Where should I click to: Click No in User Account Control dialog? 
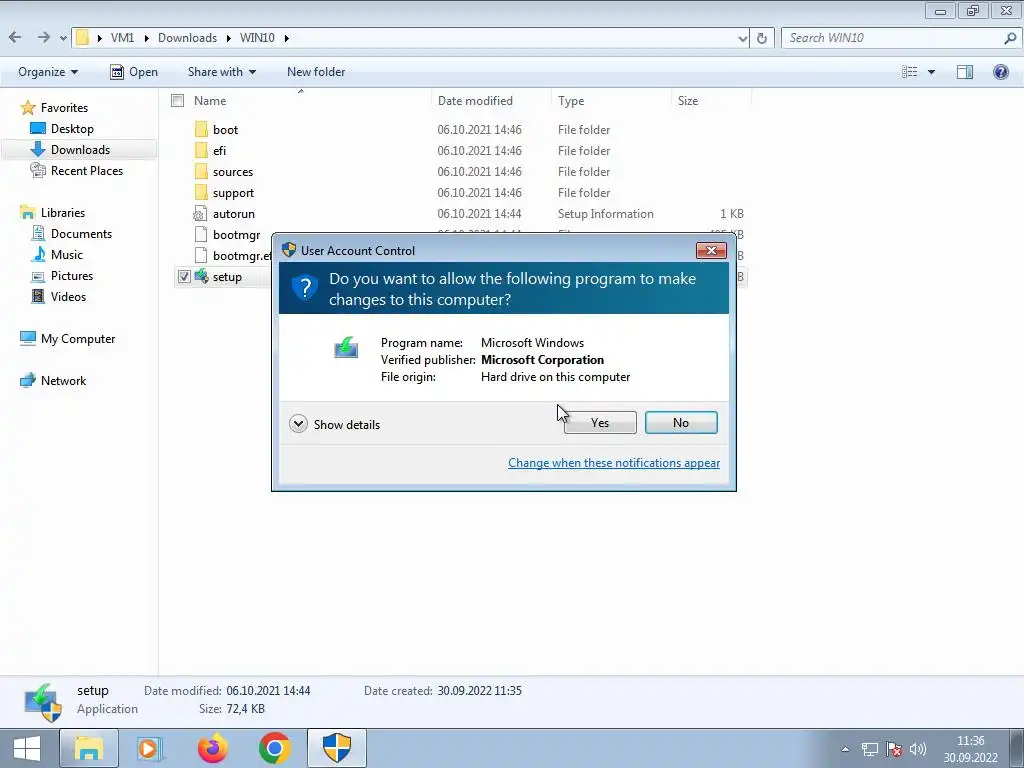680,423
